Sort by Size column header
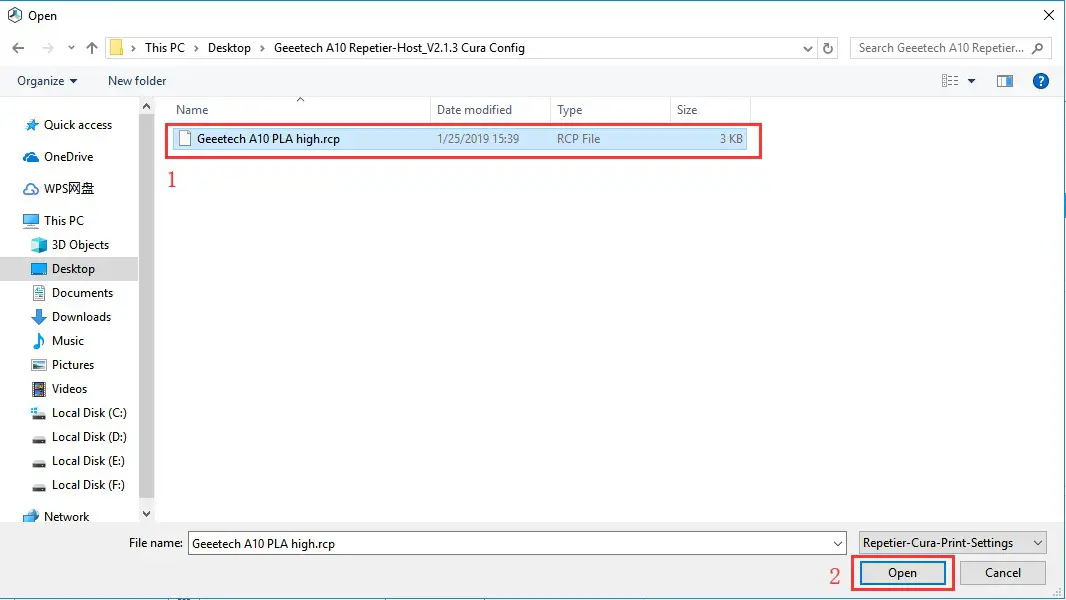 click(x=687, y=109)
